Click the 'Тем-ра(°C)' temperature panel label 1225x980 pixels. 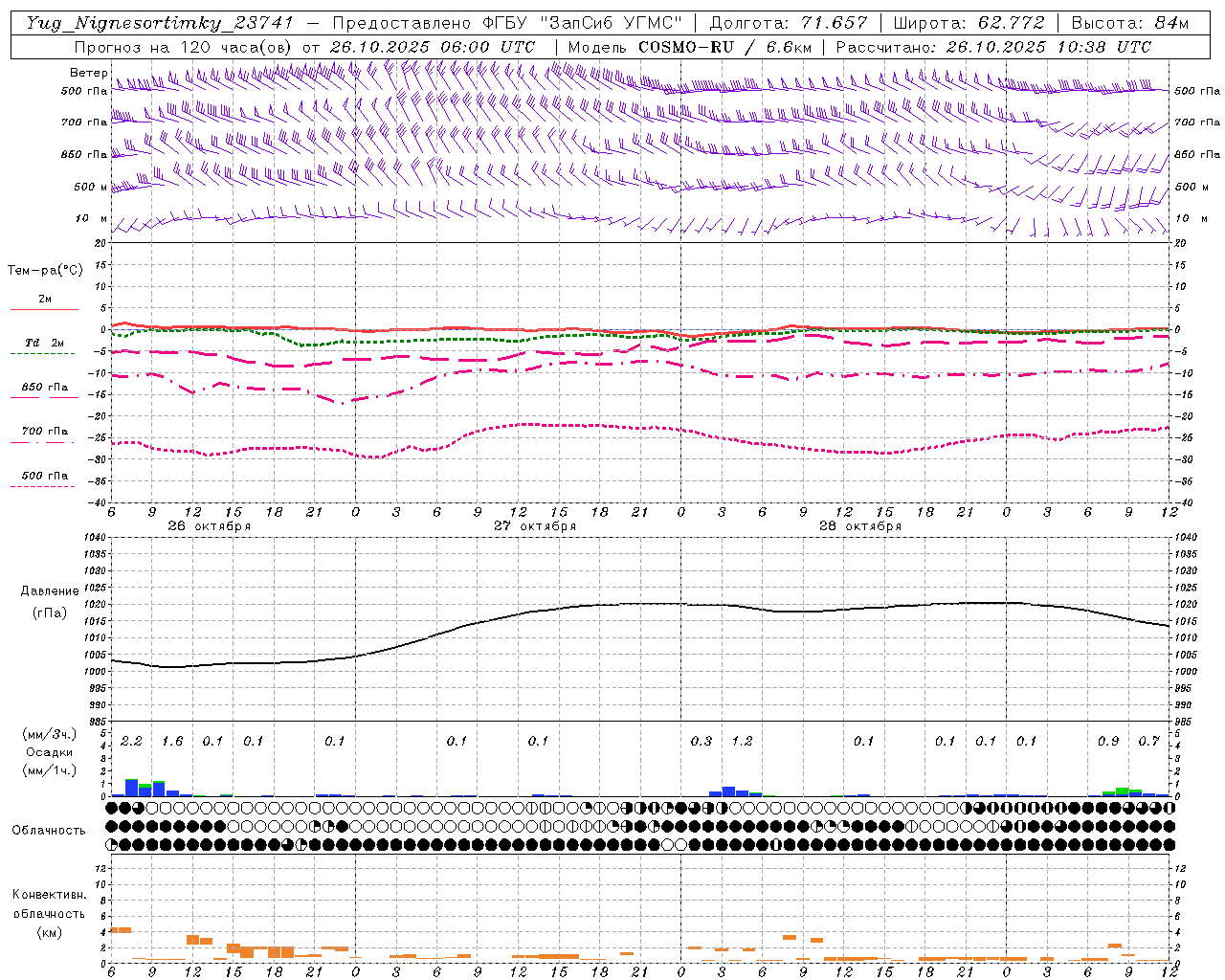45,271
